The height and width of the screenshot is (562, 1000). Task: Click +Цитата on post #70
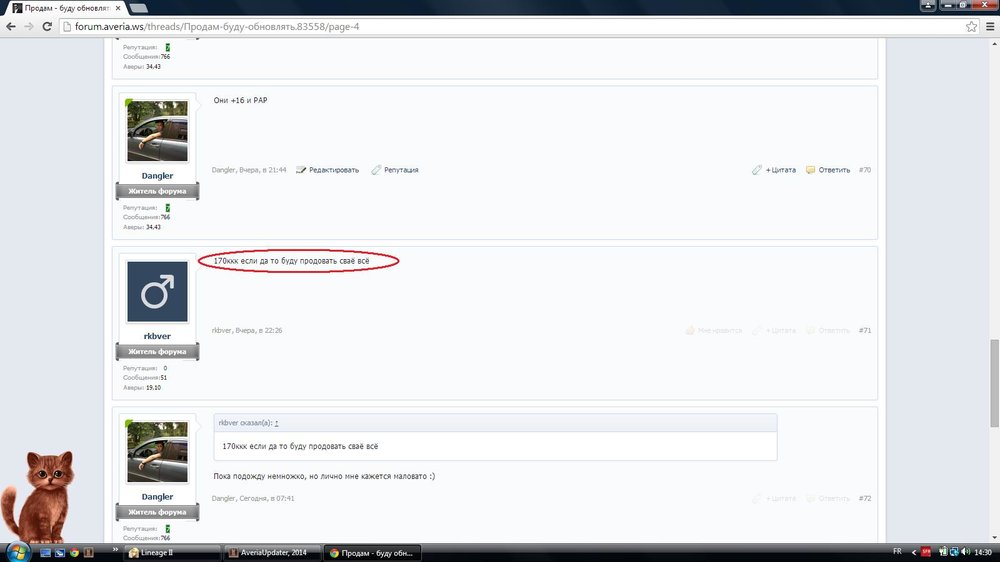tap(775, 170)
